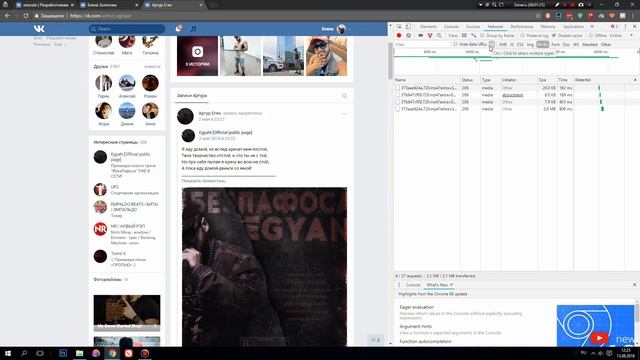Select the 7.9 KB 376647cf08.720.mp4 request checkbox
This screenshot has width=640, height=360.
point(398,102)
